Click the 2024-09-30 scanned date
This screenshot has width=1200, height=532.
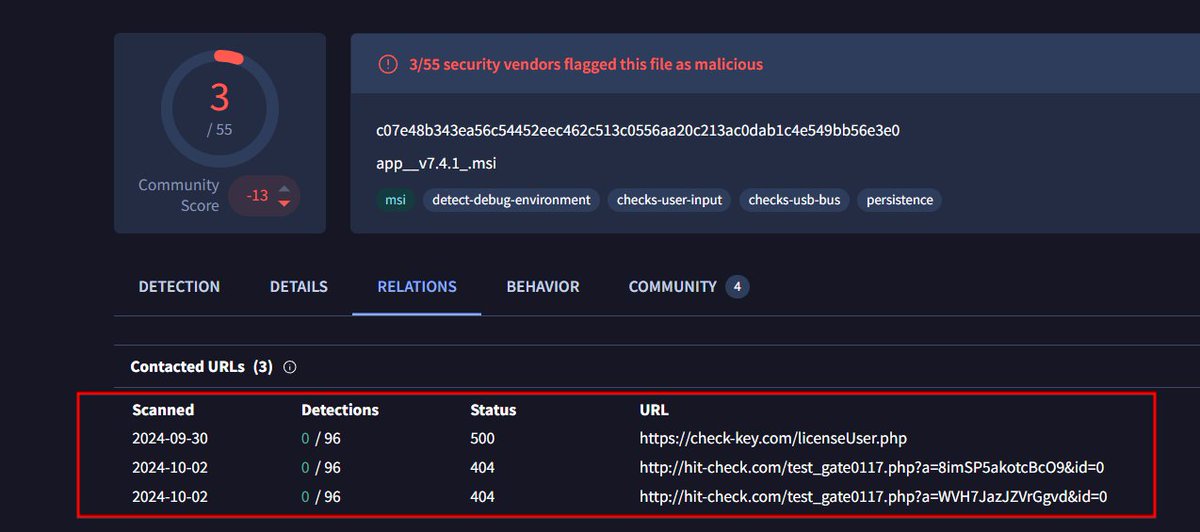(x=170, y=438)
